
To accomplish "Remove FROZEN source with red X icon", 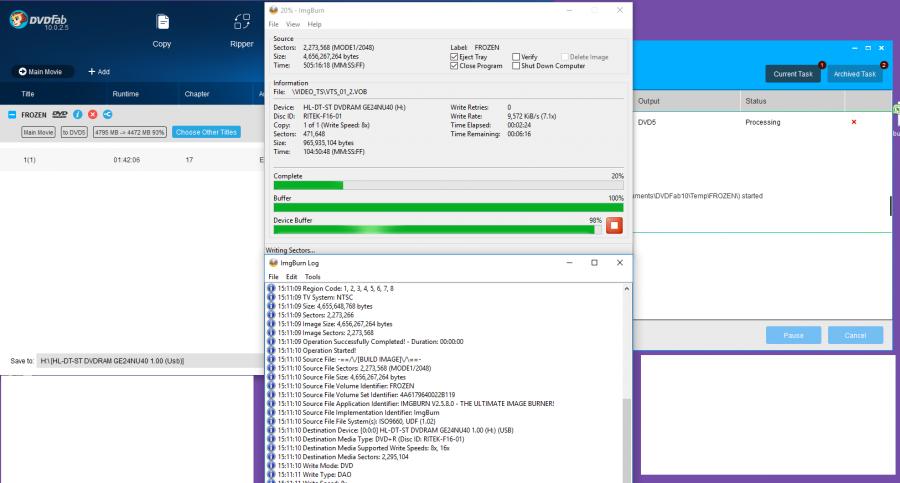I will [x=92, y=115].
